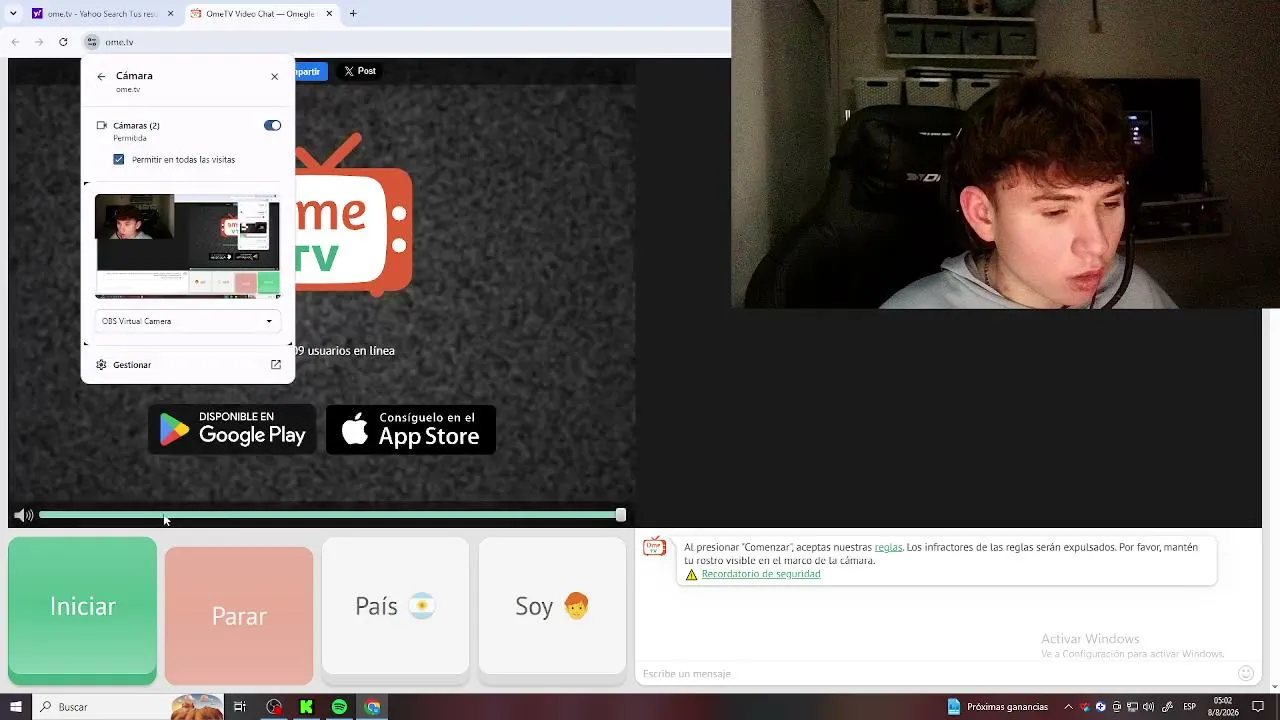Open the País country selector
Image resolution: width=1280 pixels, height=720 pixels.
point(395,606)
